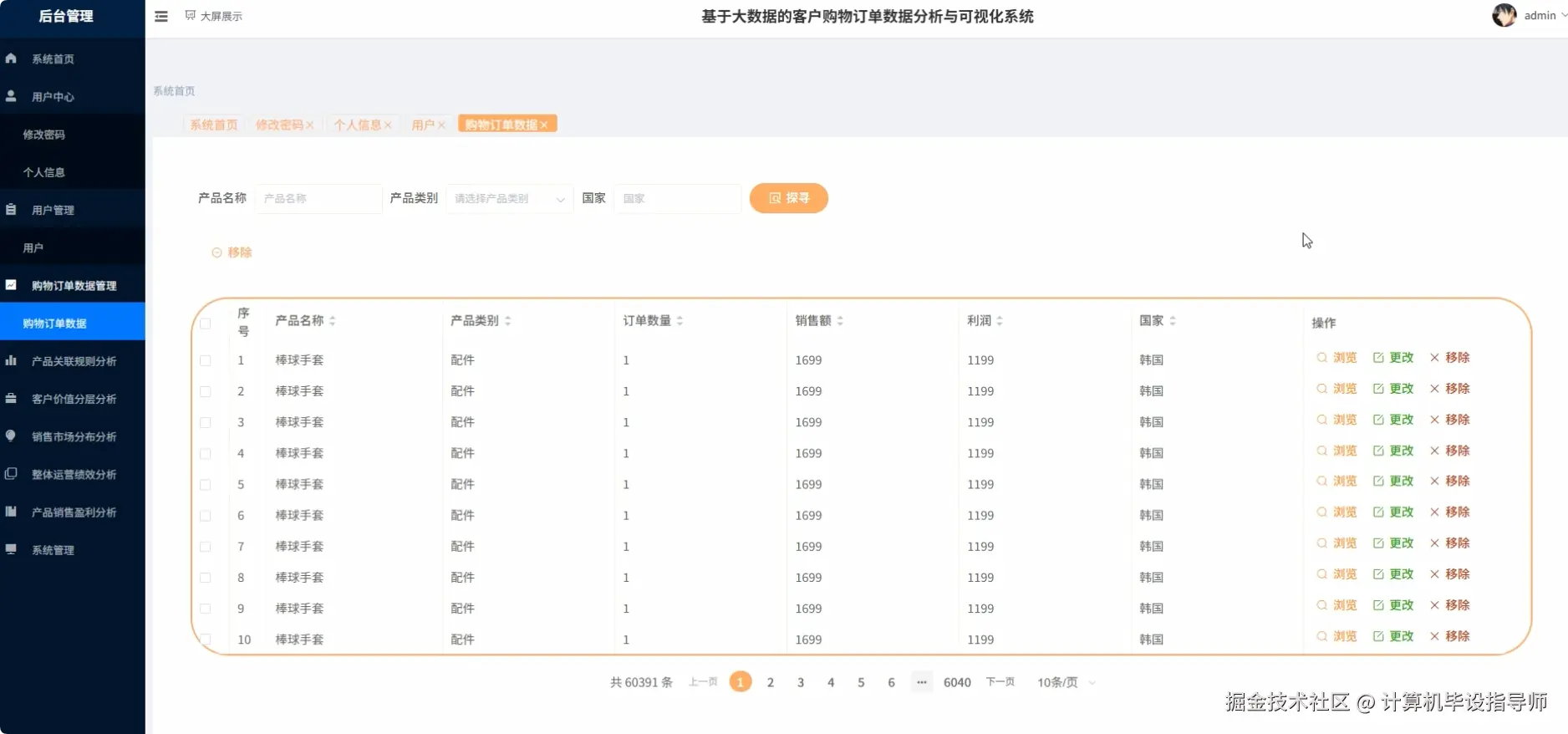Check the checkbox for row 1
This screenshot has height=734, width=1568.
click(206, 360)
